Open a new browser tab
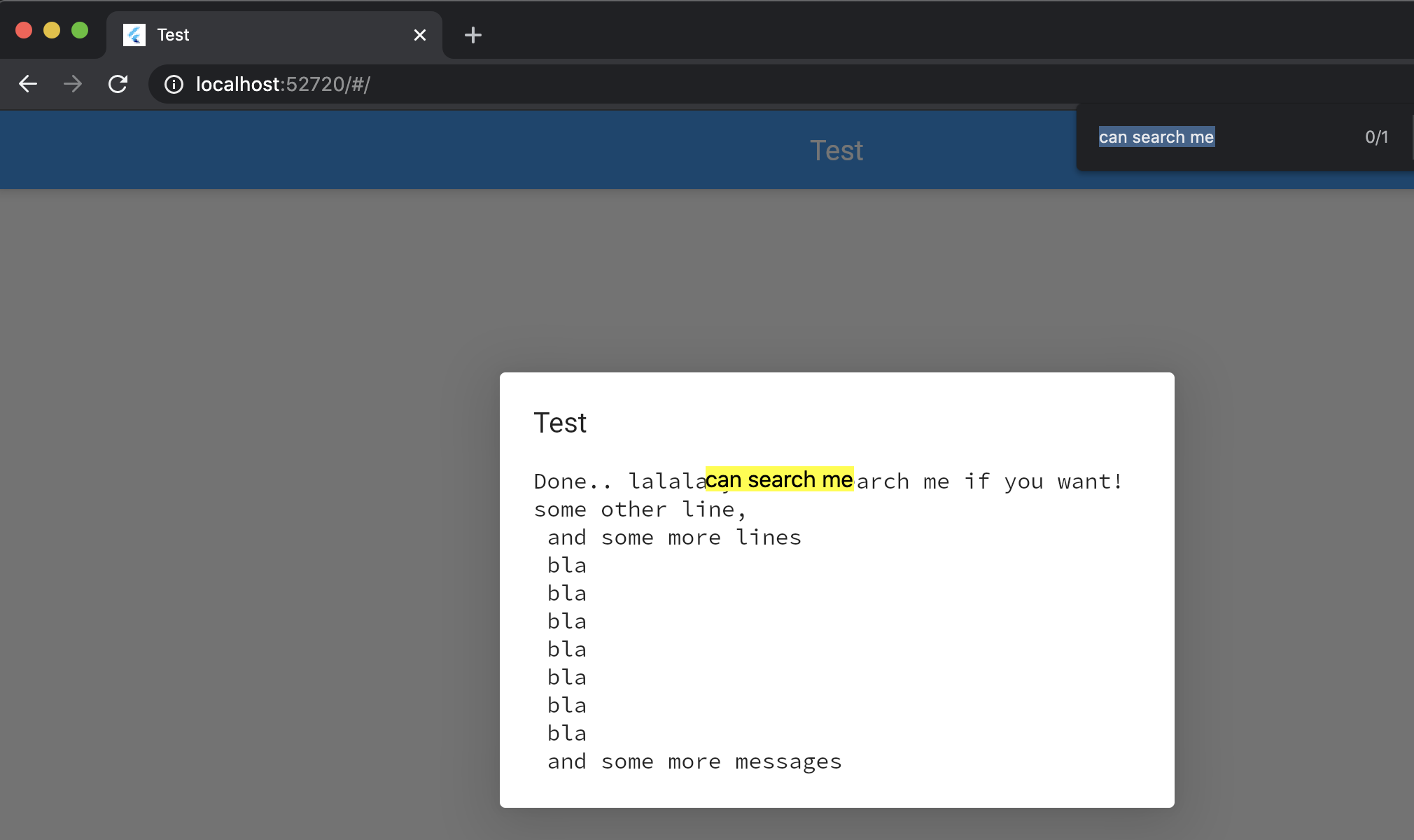Screen dimensions: 1414x840 [473, 34]
